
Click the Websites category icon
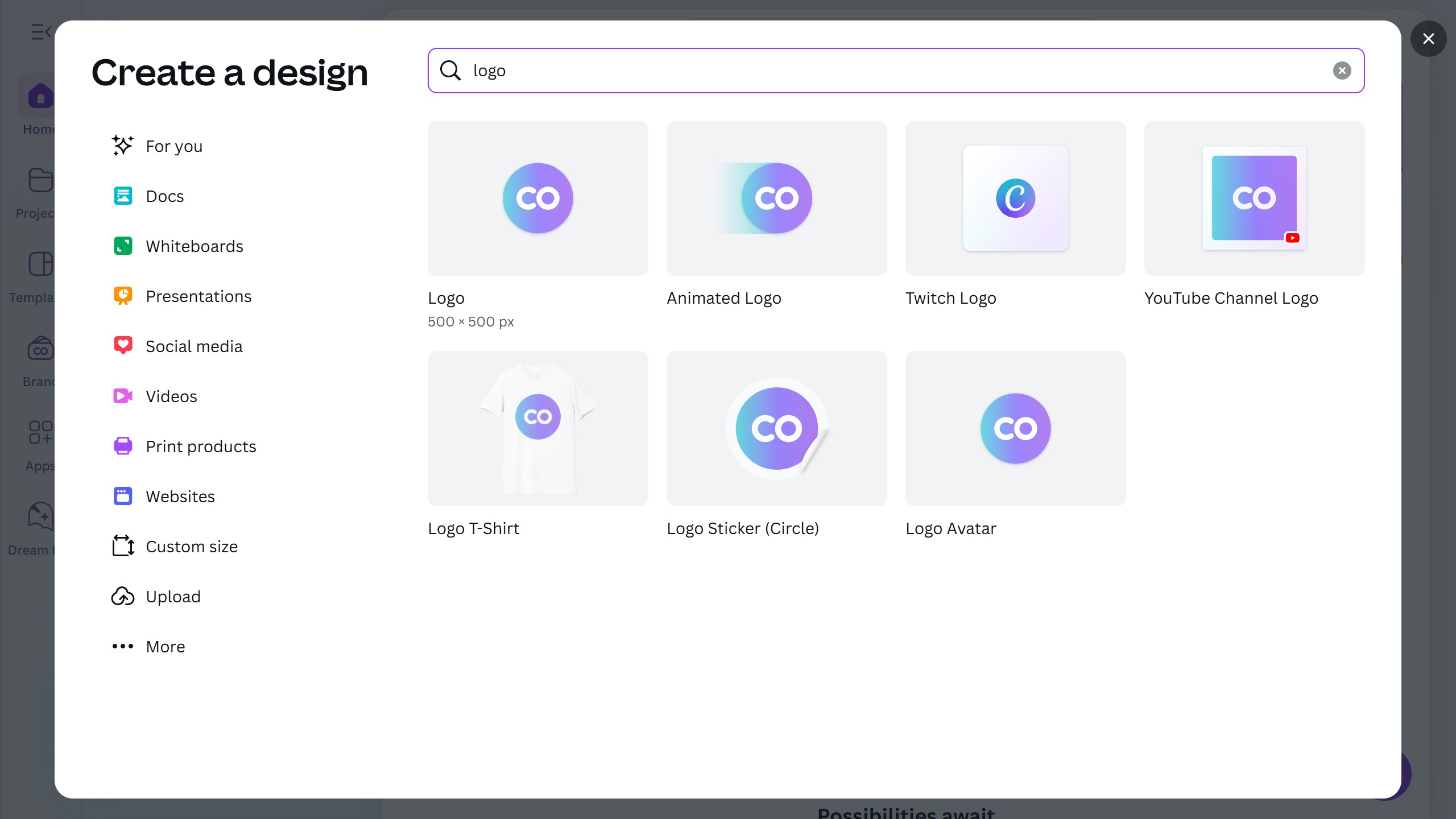122,496
